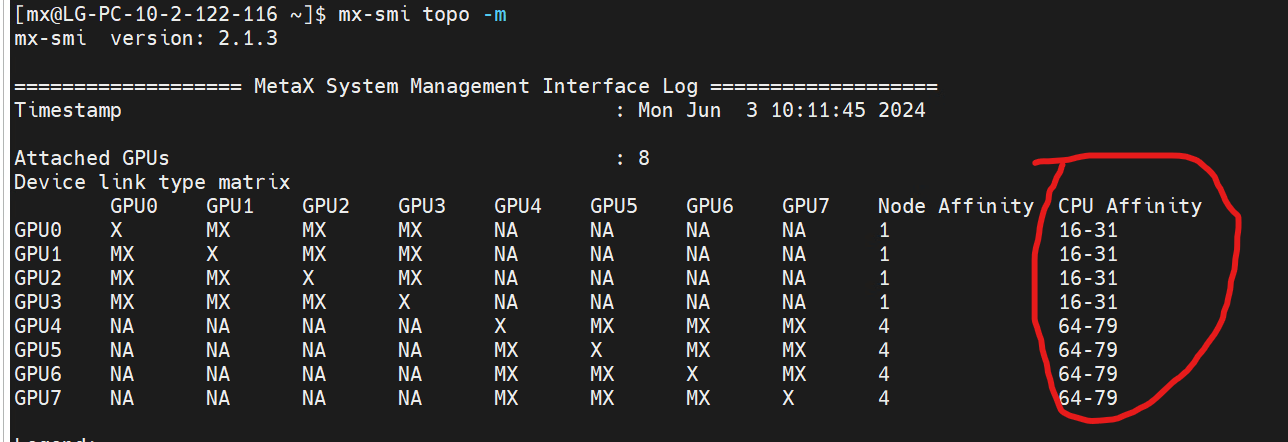The image size is (1288, 442).
Task: Select Node Affinity value 1 in the GPU0 row
Action: pos(884,230)
